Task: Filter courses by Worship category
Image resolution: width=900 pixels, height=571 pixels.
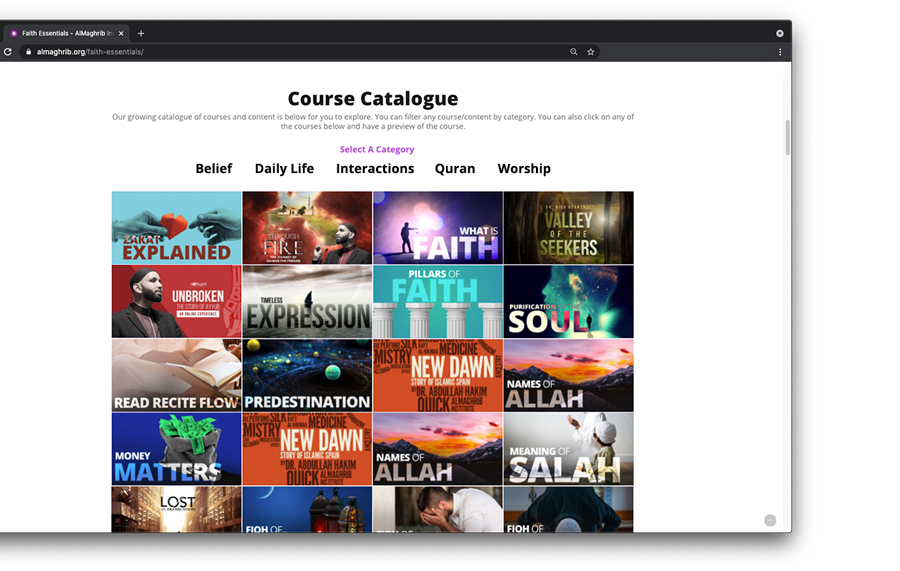Action: tap(524, 169)
